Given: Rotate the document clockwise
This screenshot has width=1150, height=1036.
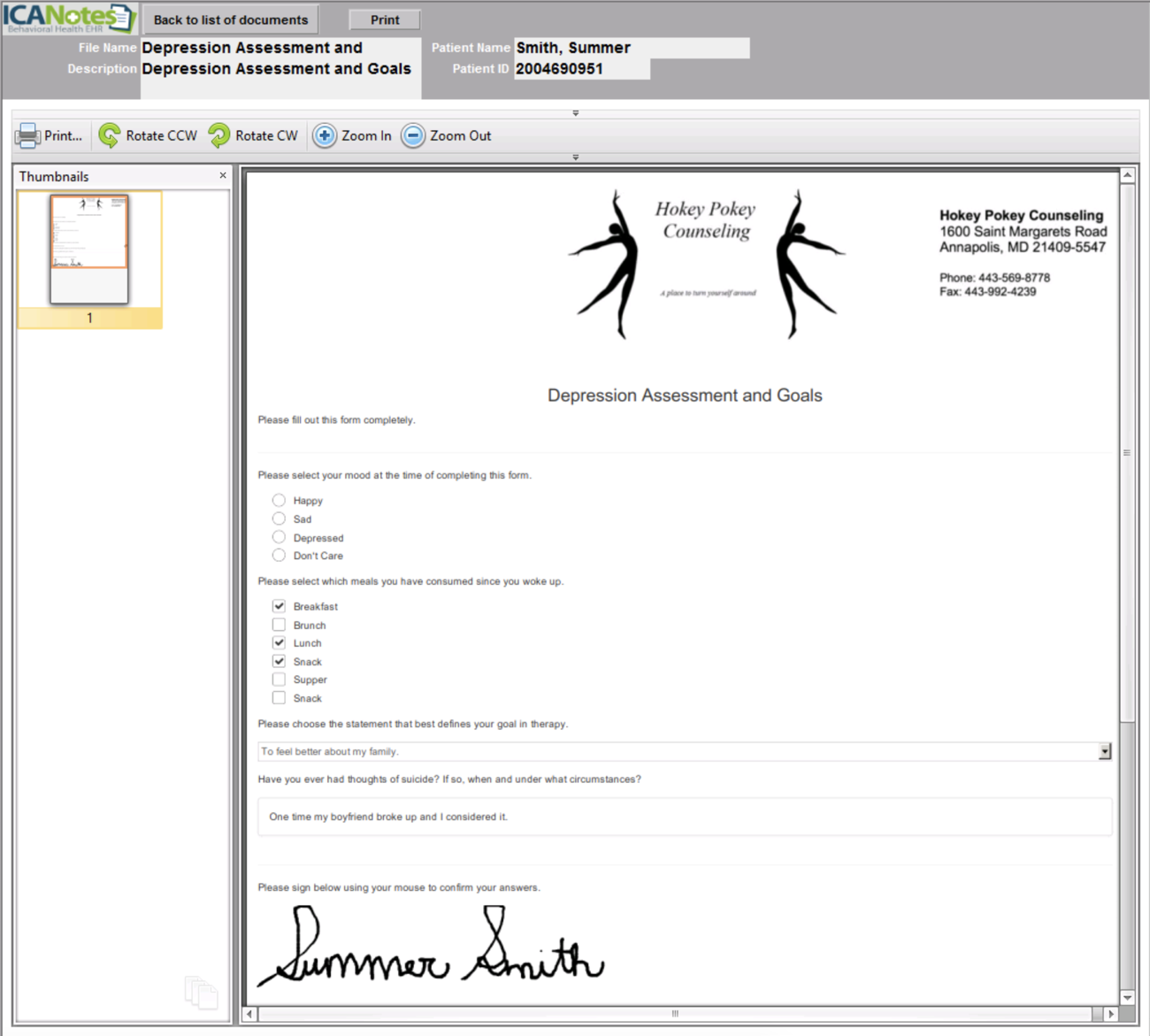Looking at the screenshot, I should coord(254,135).
